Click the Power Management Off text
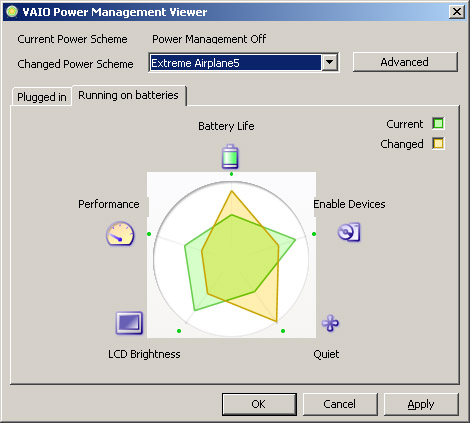 [209, 39]
